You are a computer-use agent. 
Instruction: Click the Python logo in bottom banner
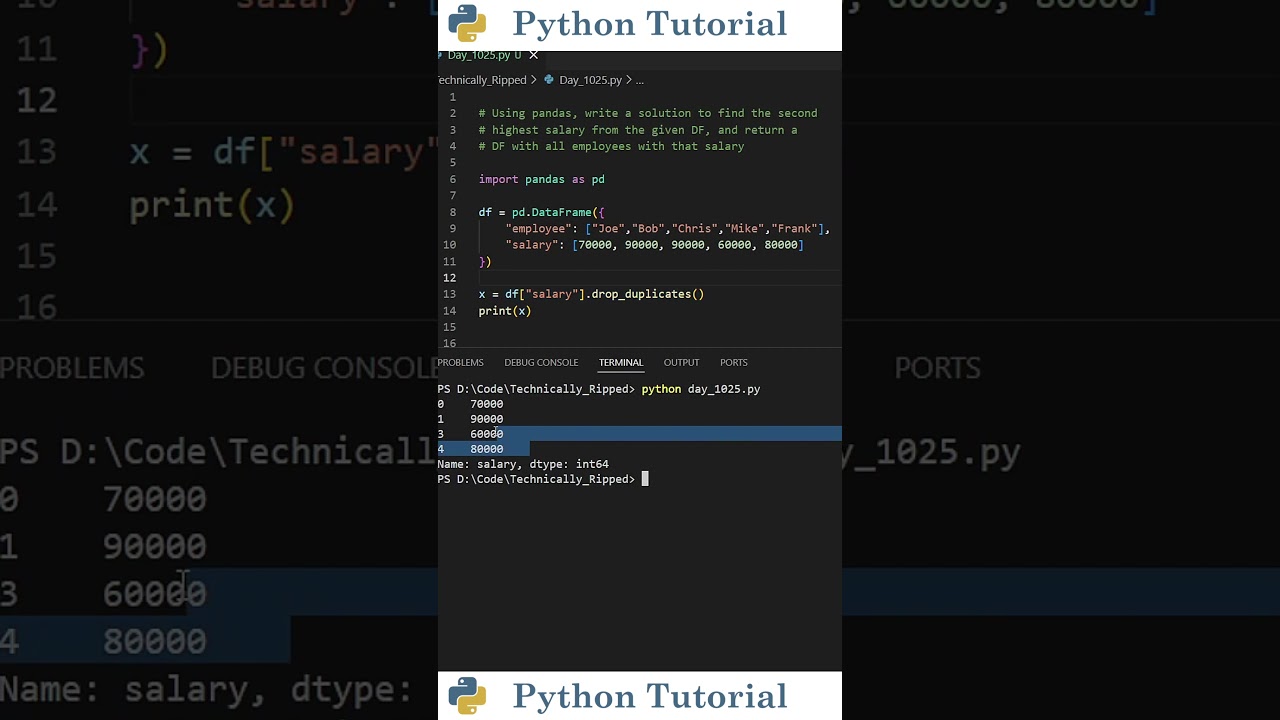[x=467, y=696]
